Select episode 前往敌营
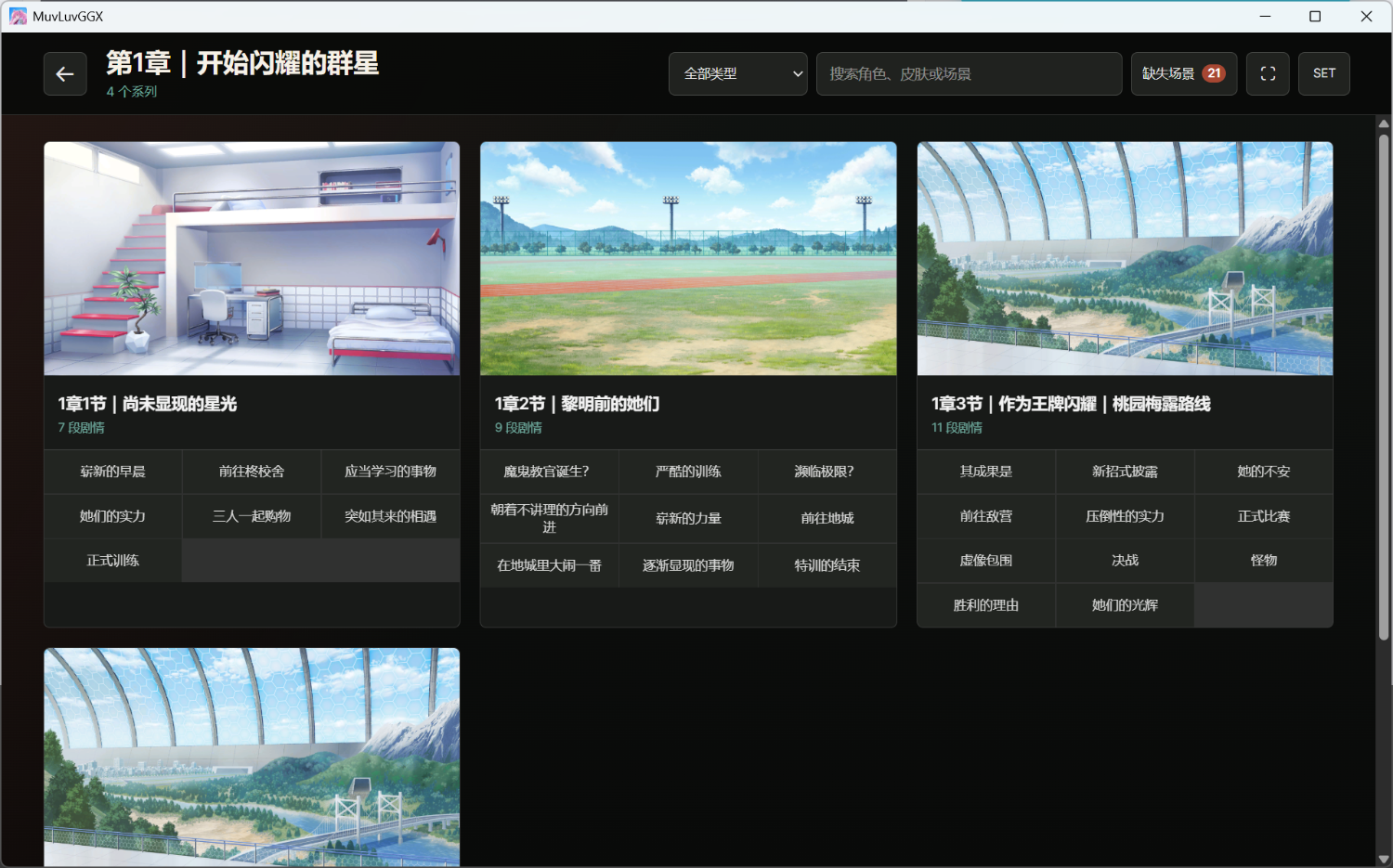This screenshot has height=868, width=1393. click(986, 516)
